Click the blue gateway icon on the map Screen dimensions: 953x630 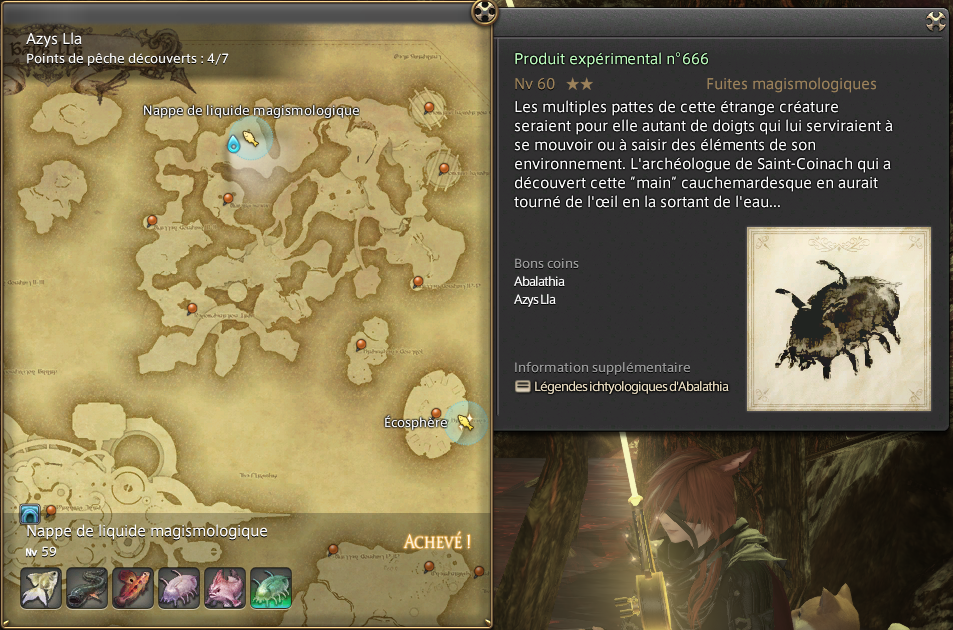click(x=30, y=514)
